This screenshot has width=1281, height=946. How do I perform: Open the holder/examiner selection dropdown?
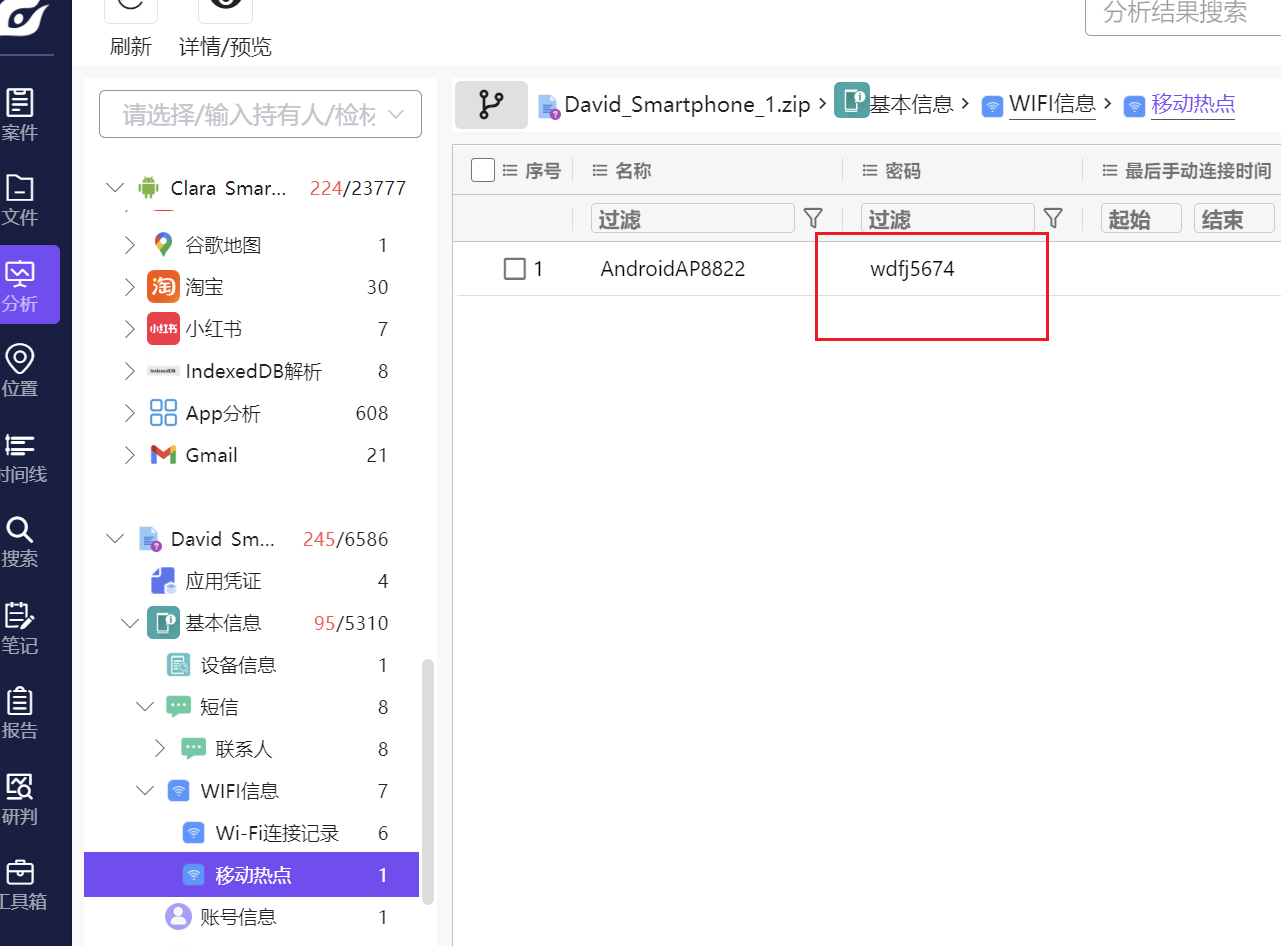point(260,114)
